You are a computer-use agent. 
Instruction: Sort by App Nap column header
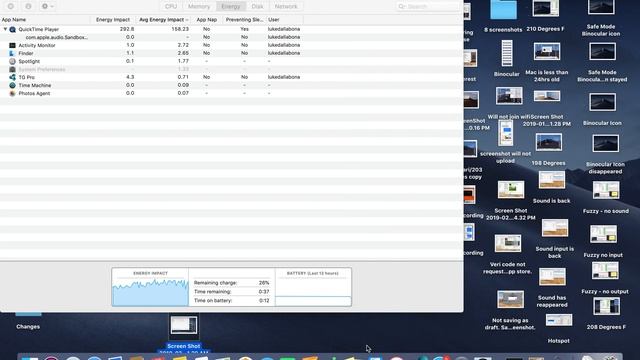coord(207,20)
